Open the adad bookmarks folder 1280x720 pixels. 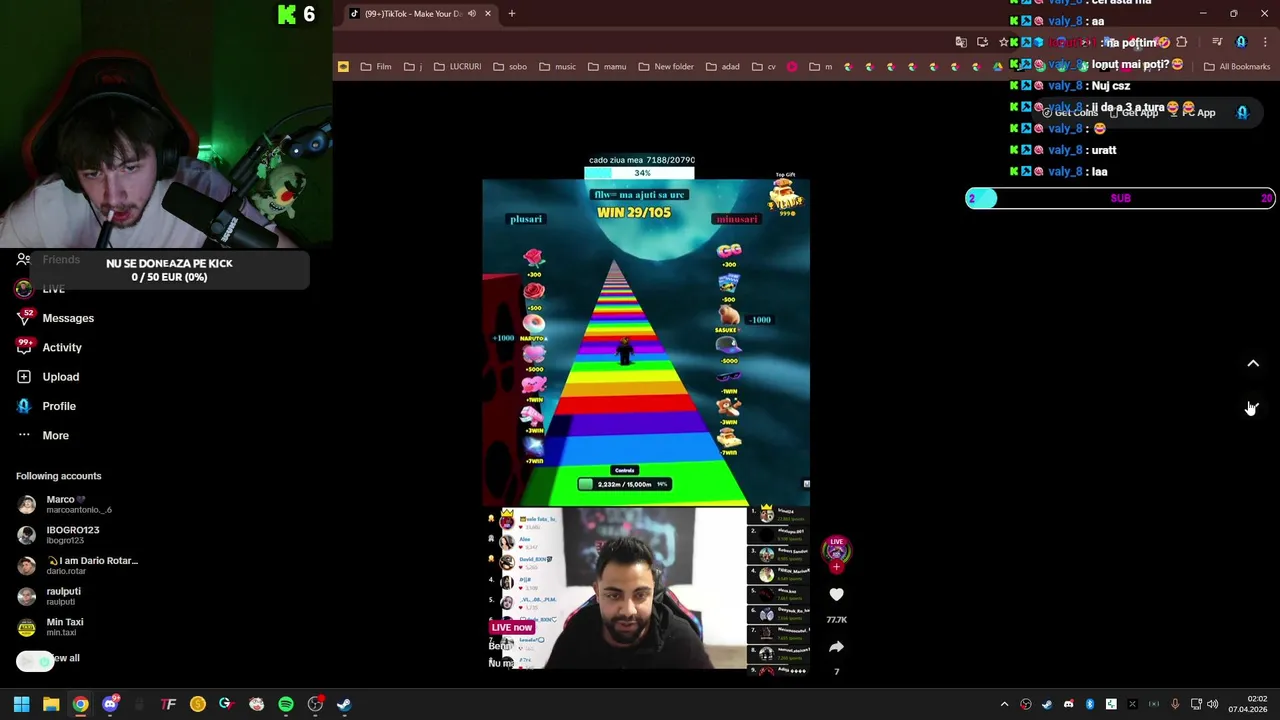pyautogui.click(x=723, y=67)
